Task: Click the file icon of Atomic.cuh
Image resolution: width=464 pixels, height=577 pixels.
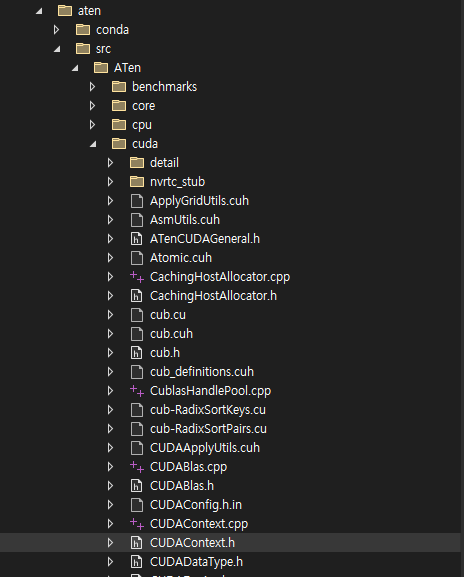Action: click(x=137, y=258)
